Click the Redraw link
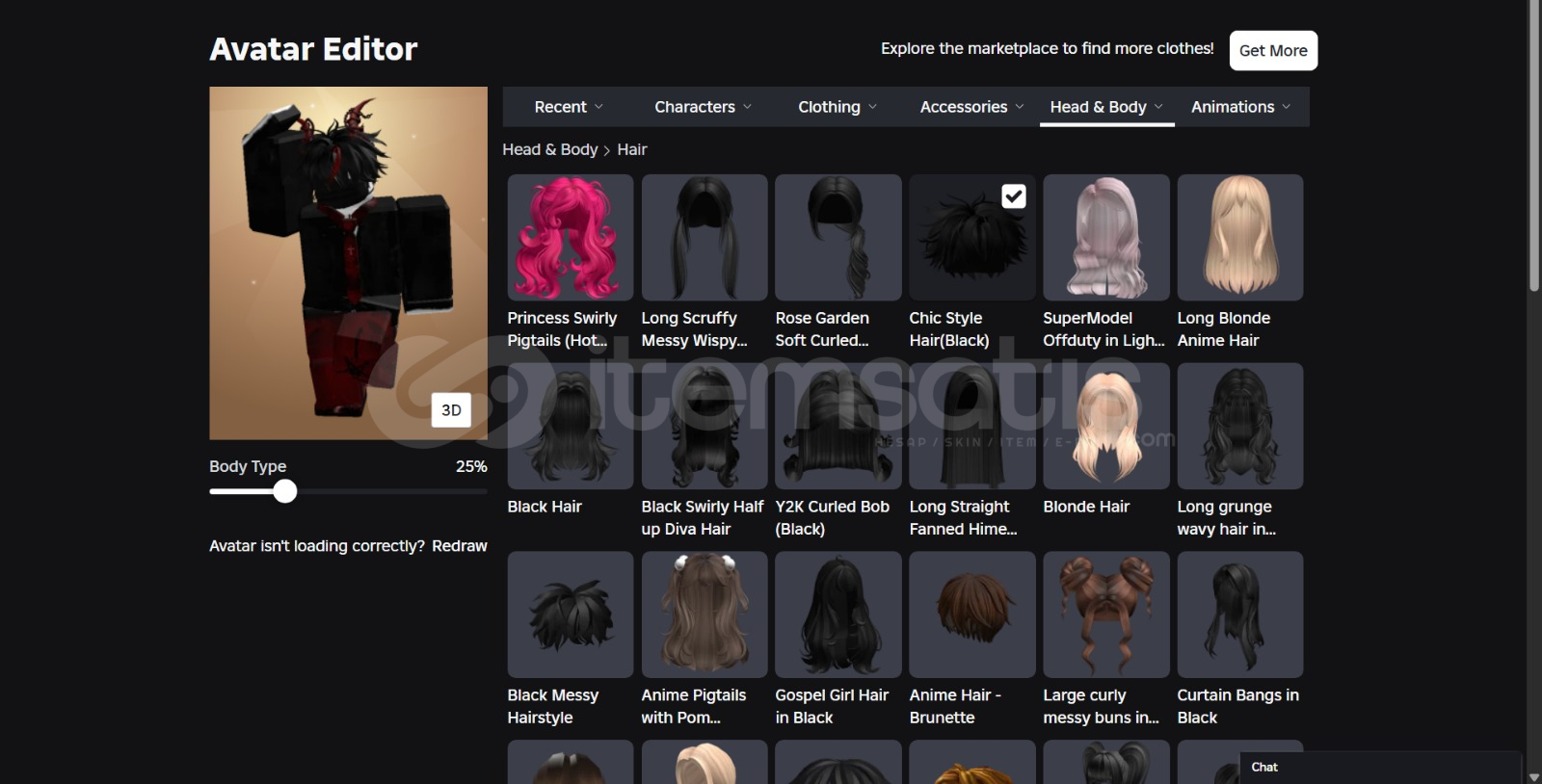Screen dimensions: 1542x784 click(459, 546)
